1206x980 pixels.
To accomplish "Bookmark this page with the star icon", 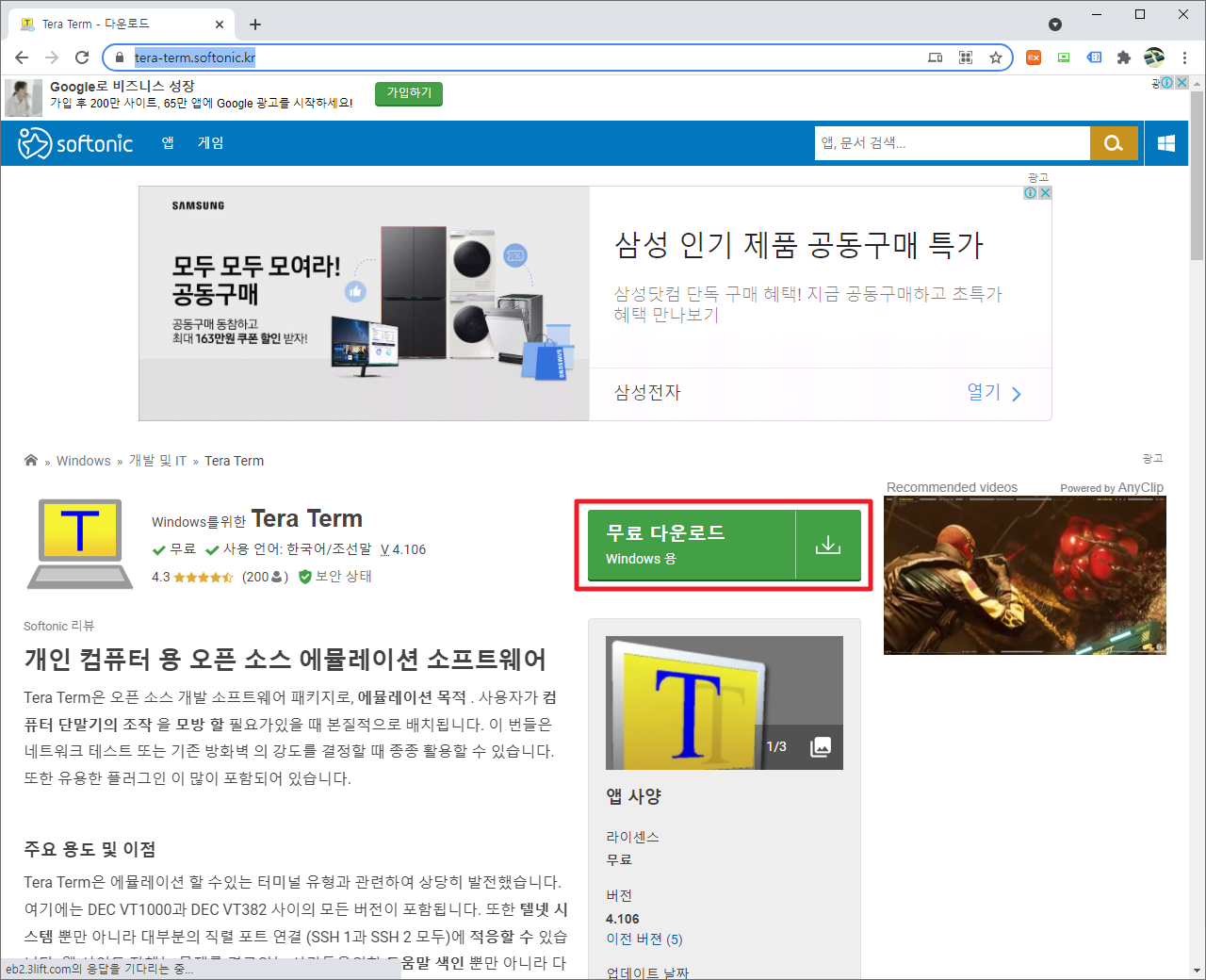I will [996, 57].
